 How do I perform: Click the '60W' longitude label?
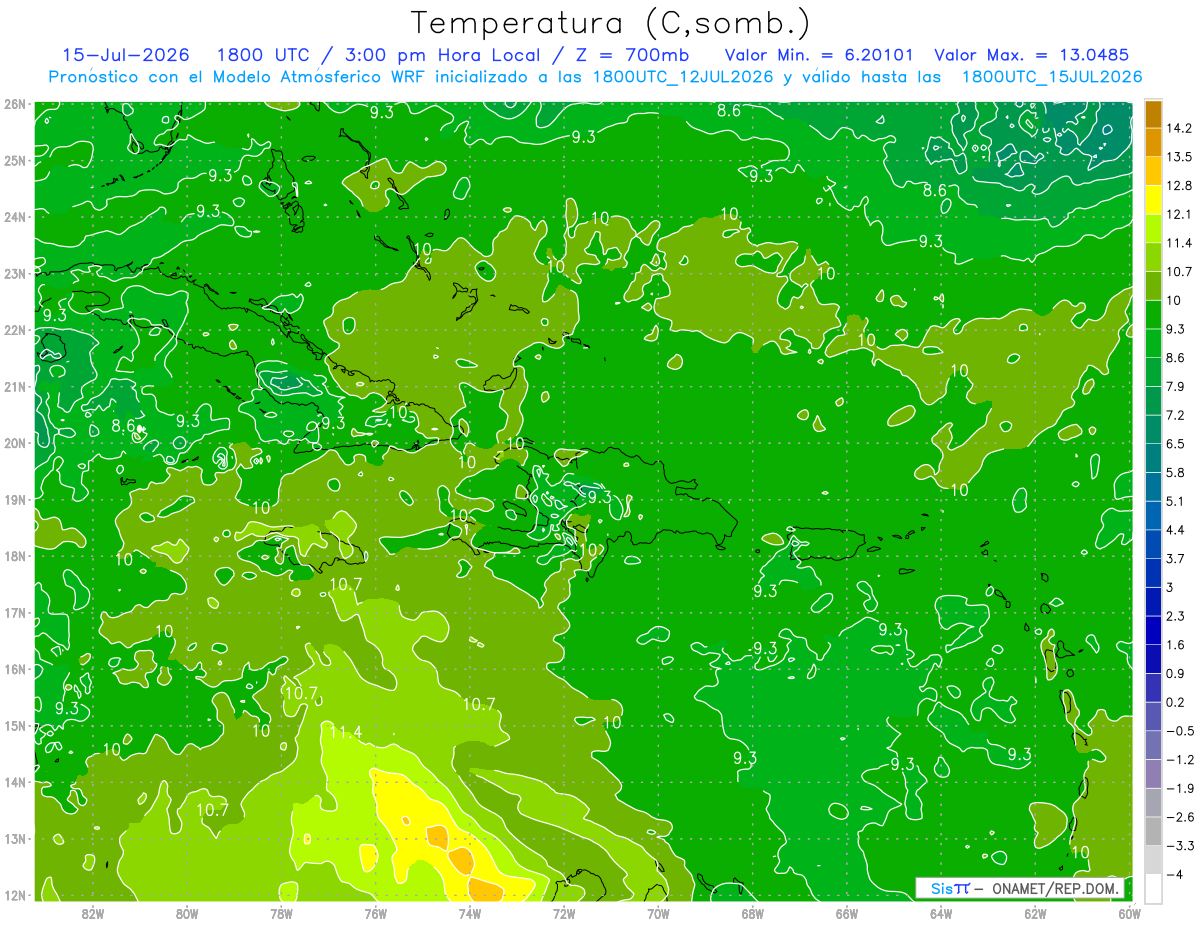pos(1128,913)
